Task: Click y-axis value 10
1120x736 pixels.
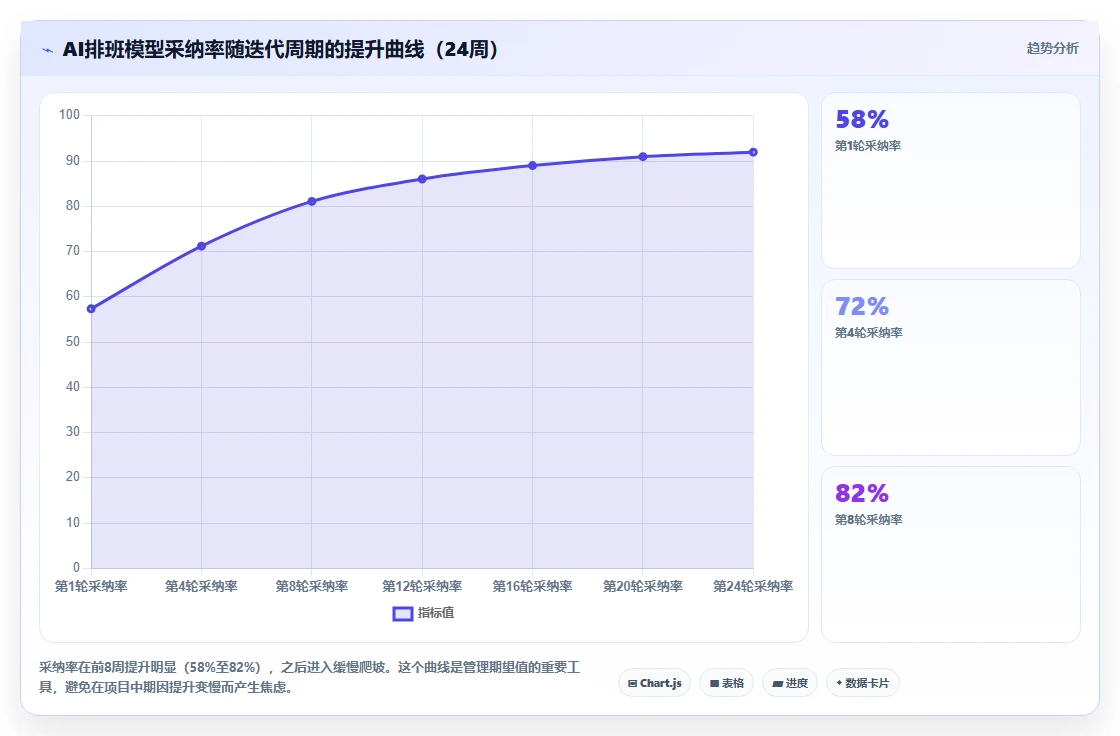Action: point(73,522)
